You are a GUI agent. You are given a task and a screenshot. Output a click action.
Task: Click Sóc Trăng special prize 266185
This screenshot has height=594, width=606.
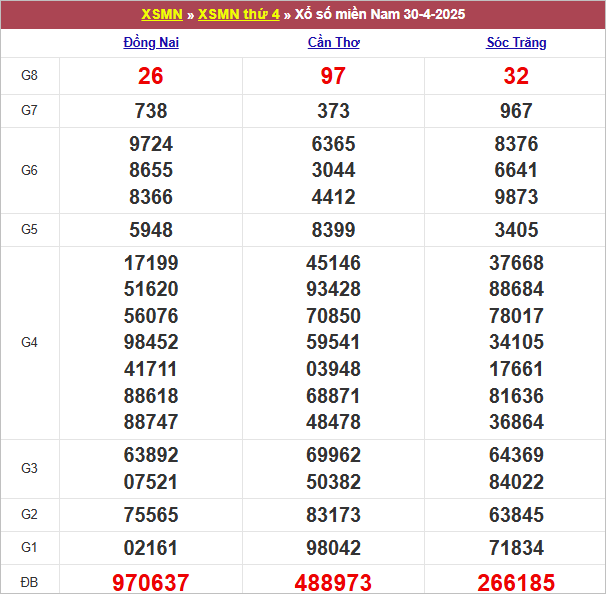coord(516,582)
